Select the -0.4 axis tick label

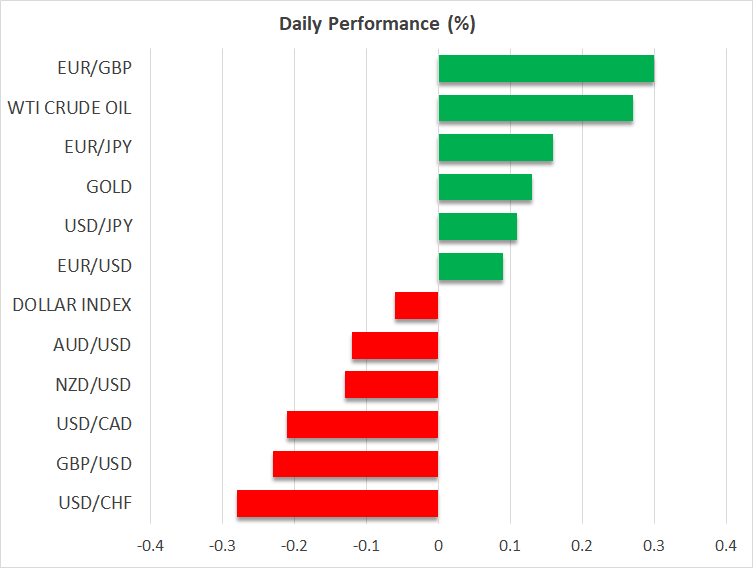point(150,546)
